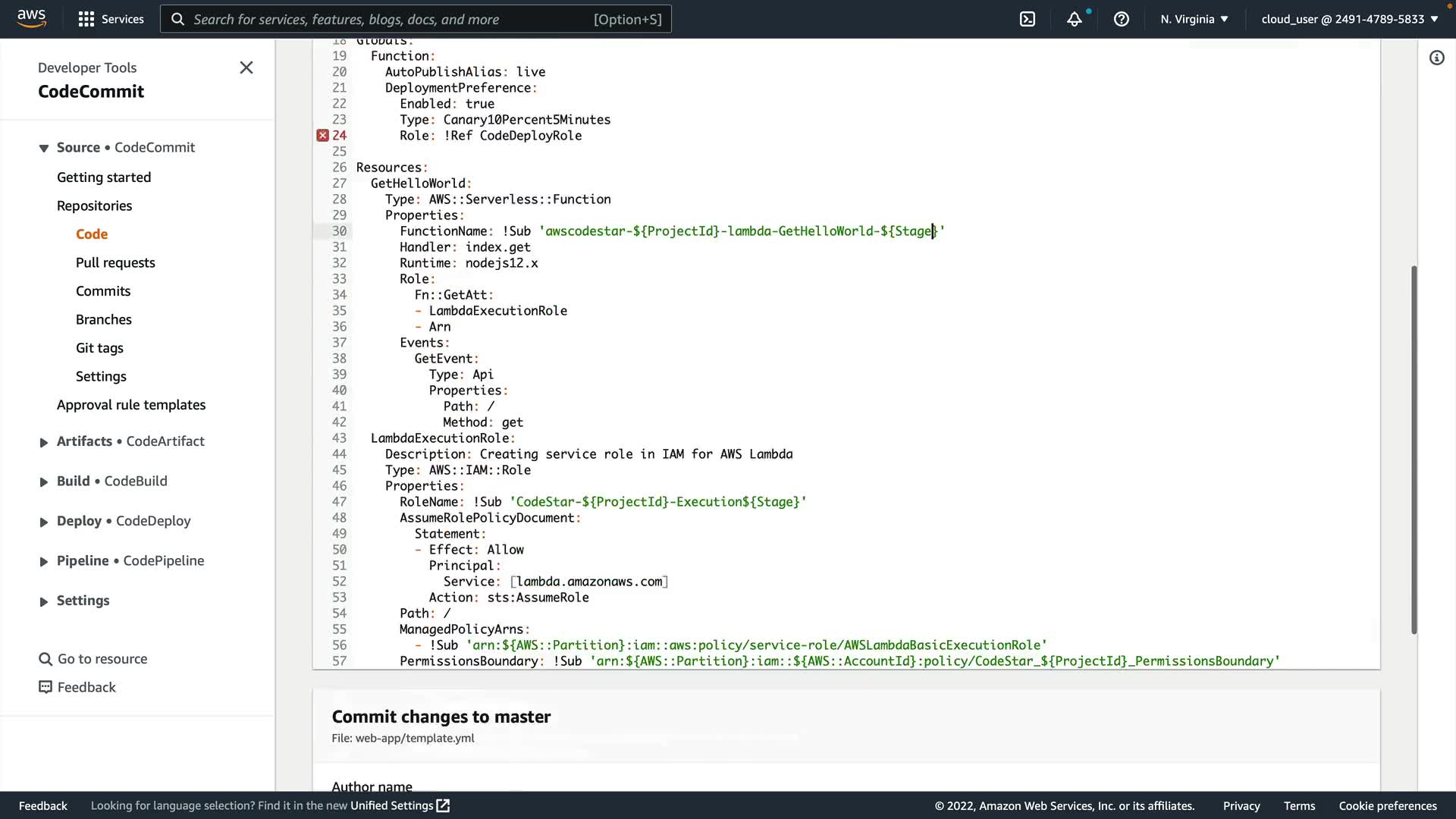Close the Developer Tools sidebar
Screen dimensions: 1456x819
(x=246, y=67)
